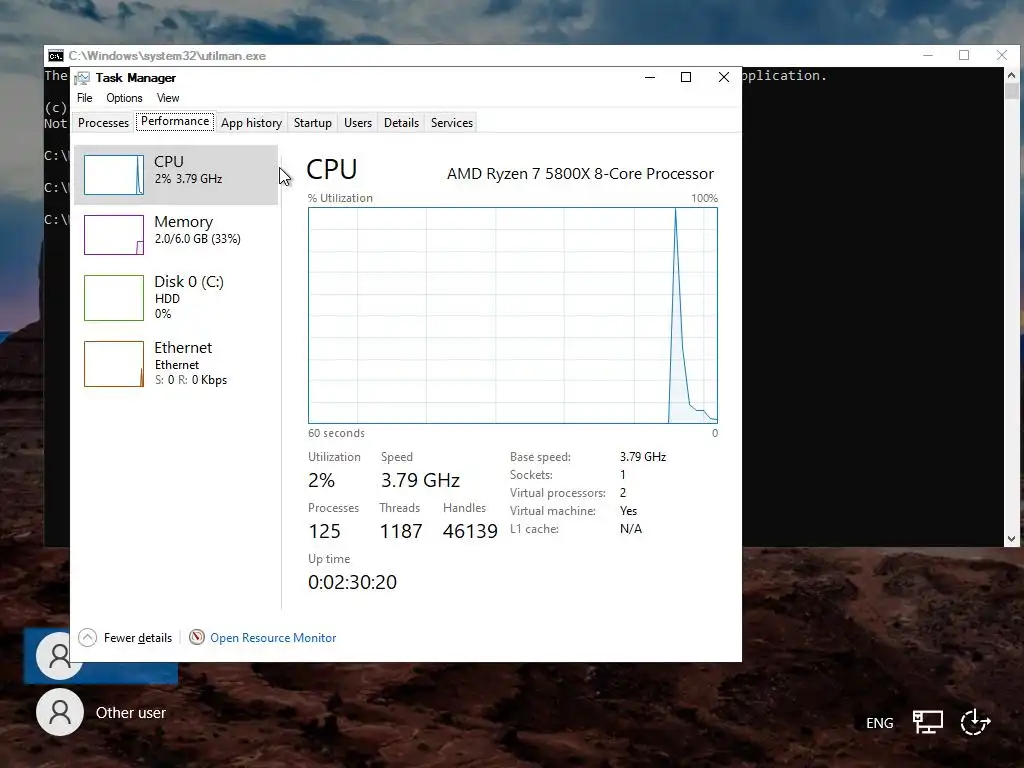
Task: Click the command prompt window icon
Action: click(56, 56)
